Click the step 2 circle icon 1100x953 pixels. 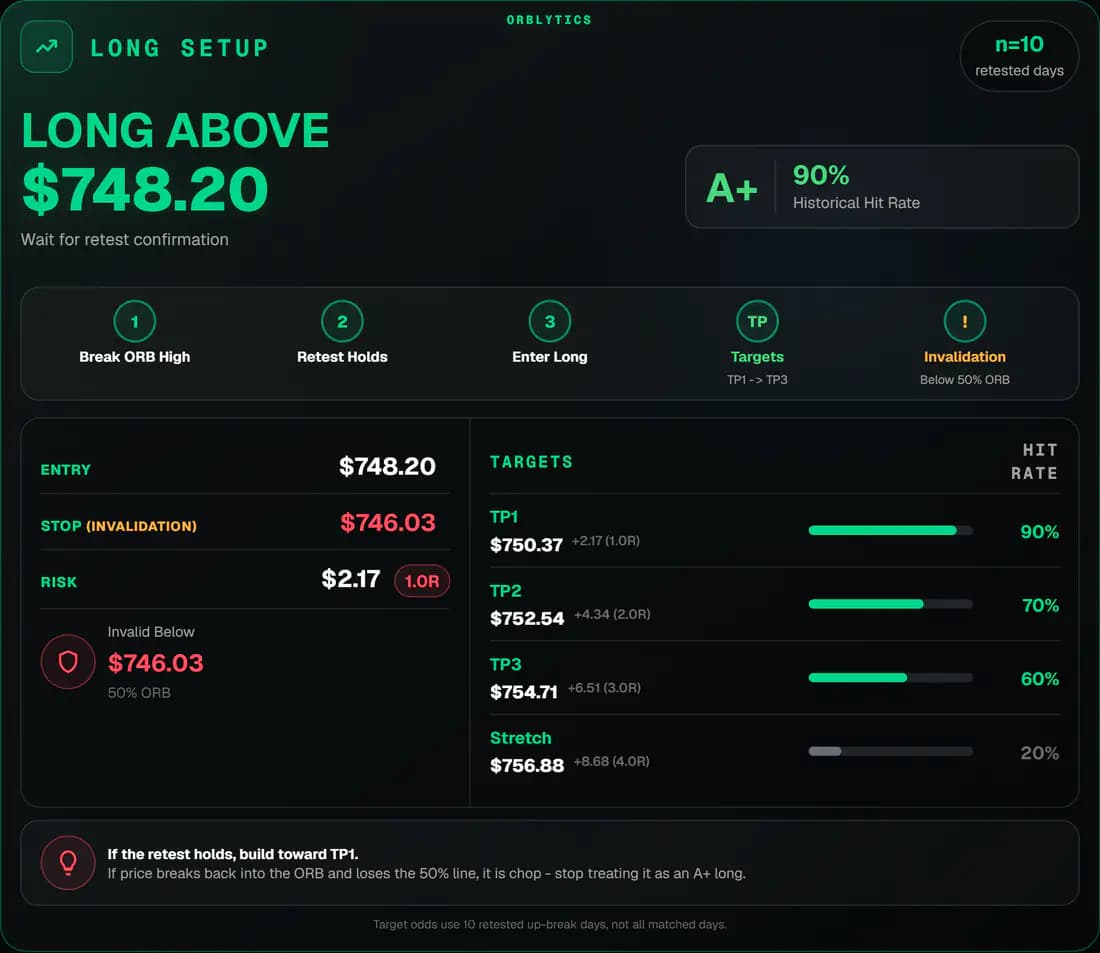(x=342, y=321)
